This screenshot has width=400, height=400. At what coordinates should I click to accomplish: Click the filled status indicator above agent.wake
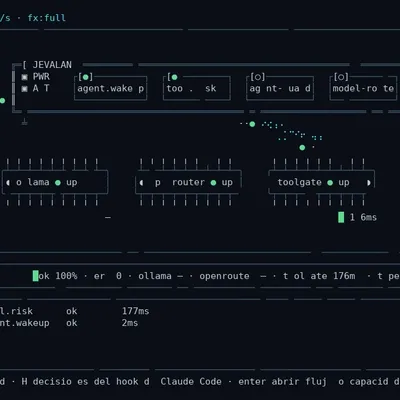pyautogui.click(x=86, y=77)
